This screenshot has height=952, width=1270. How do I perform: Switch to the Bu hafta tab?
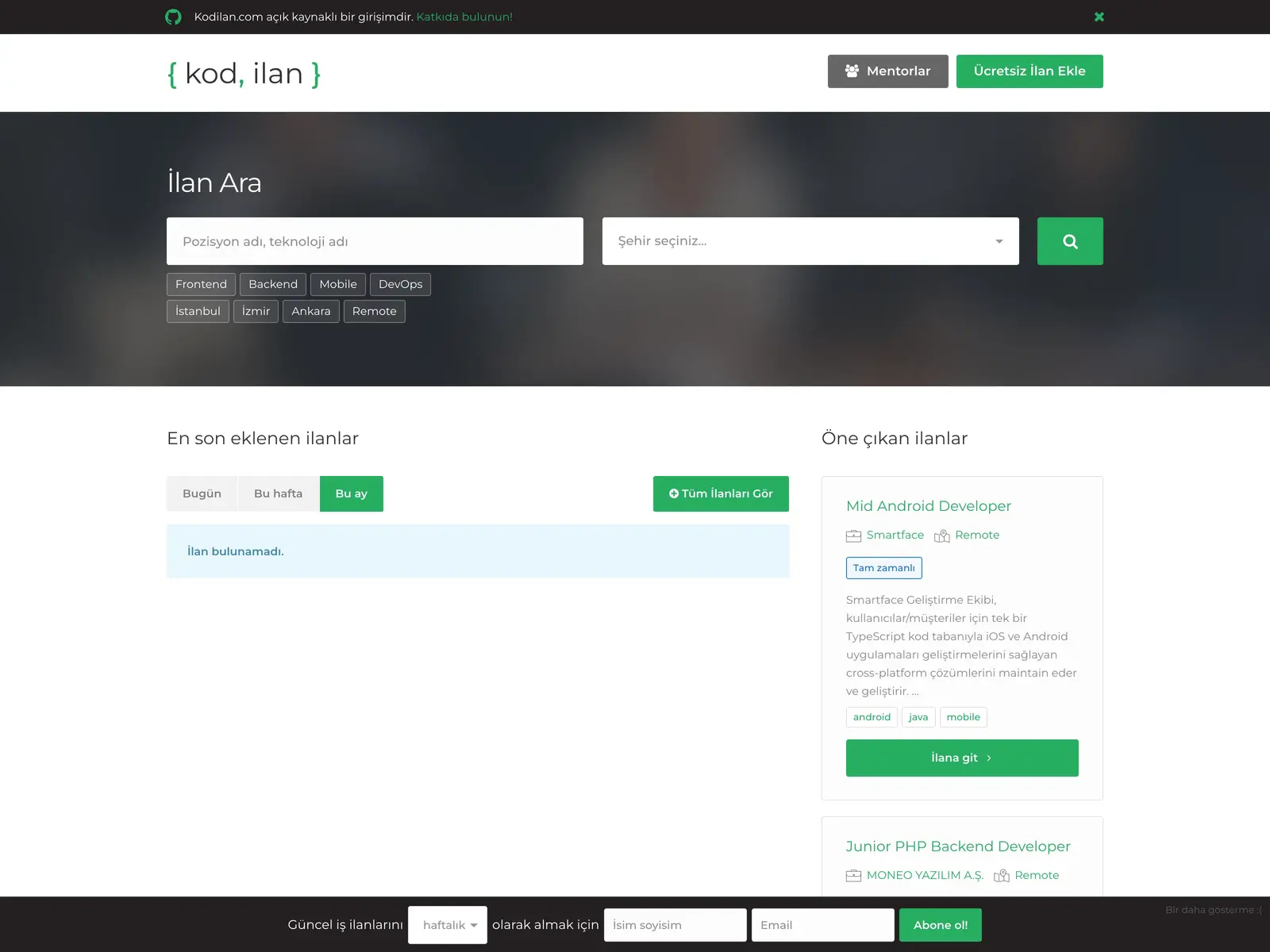(279, 493)
